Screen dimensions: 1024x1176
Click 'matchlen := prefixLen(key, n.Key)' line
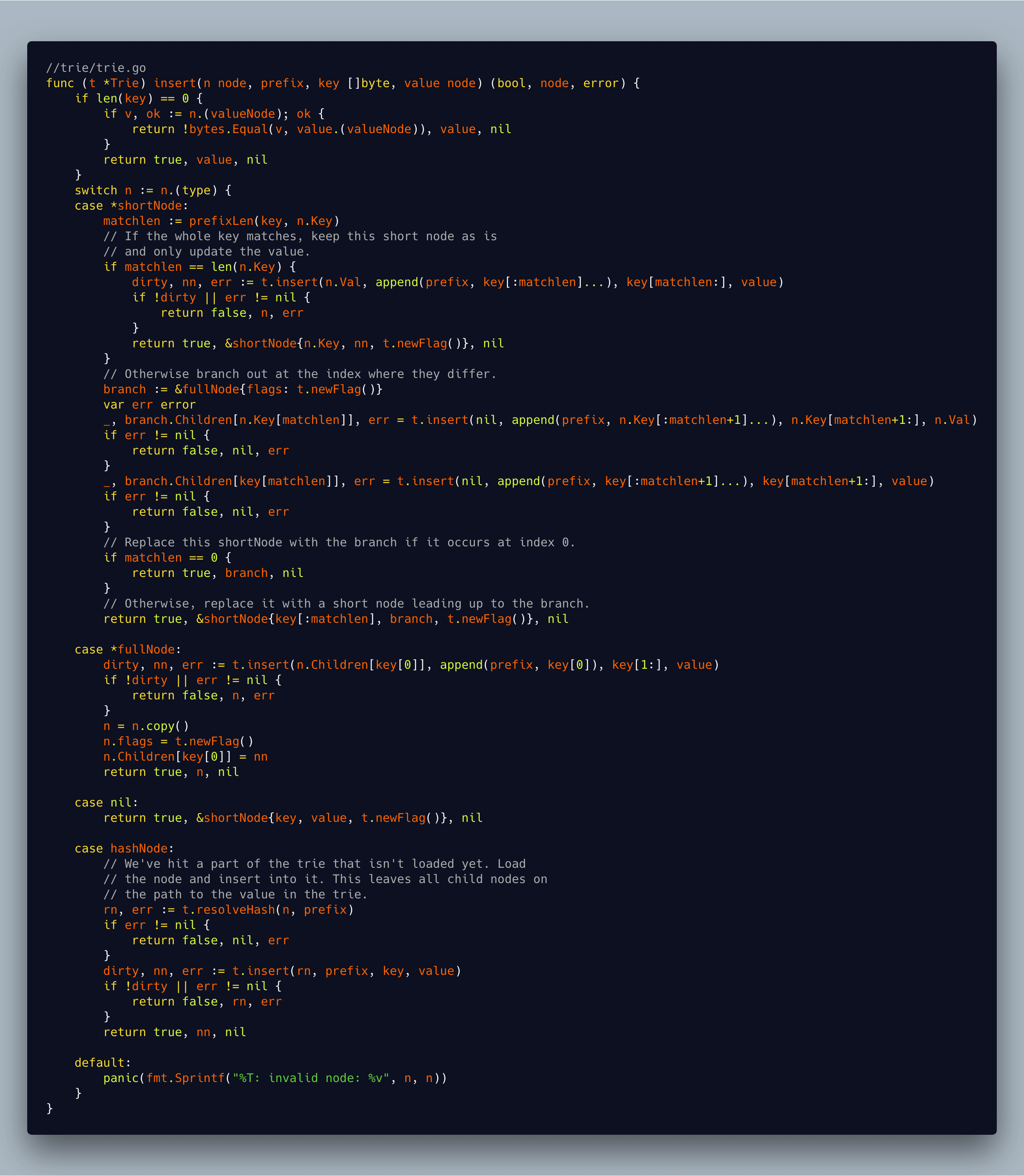[x=222, y=221]
